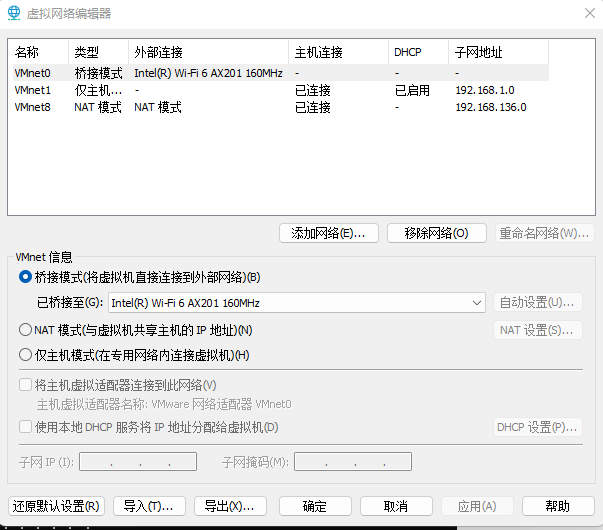The width and height of the screenshot is (603, 530).
Task: Select NAT 模式 radio button
Action: coord(25,330)
